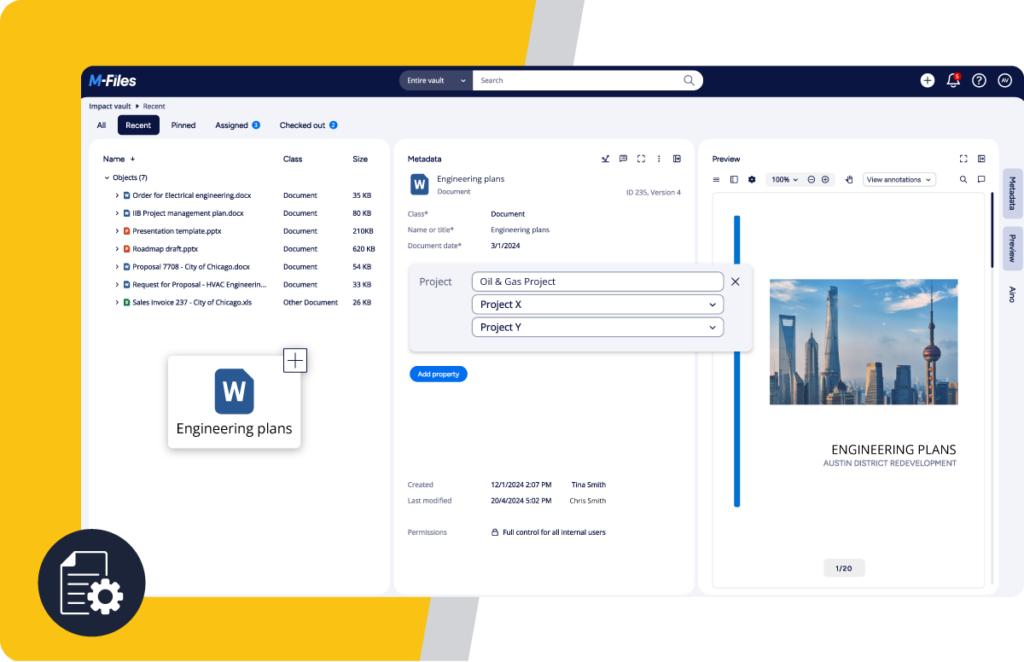
Task: Collapse the Objects (7) group
Action: click(107, 178)
